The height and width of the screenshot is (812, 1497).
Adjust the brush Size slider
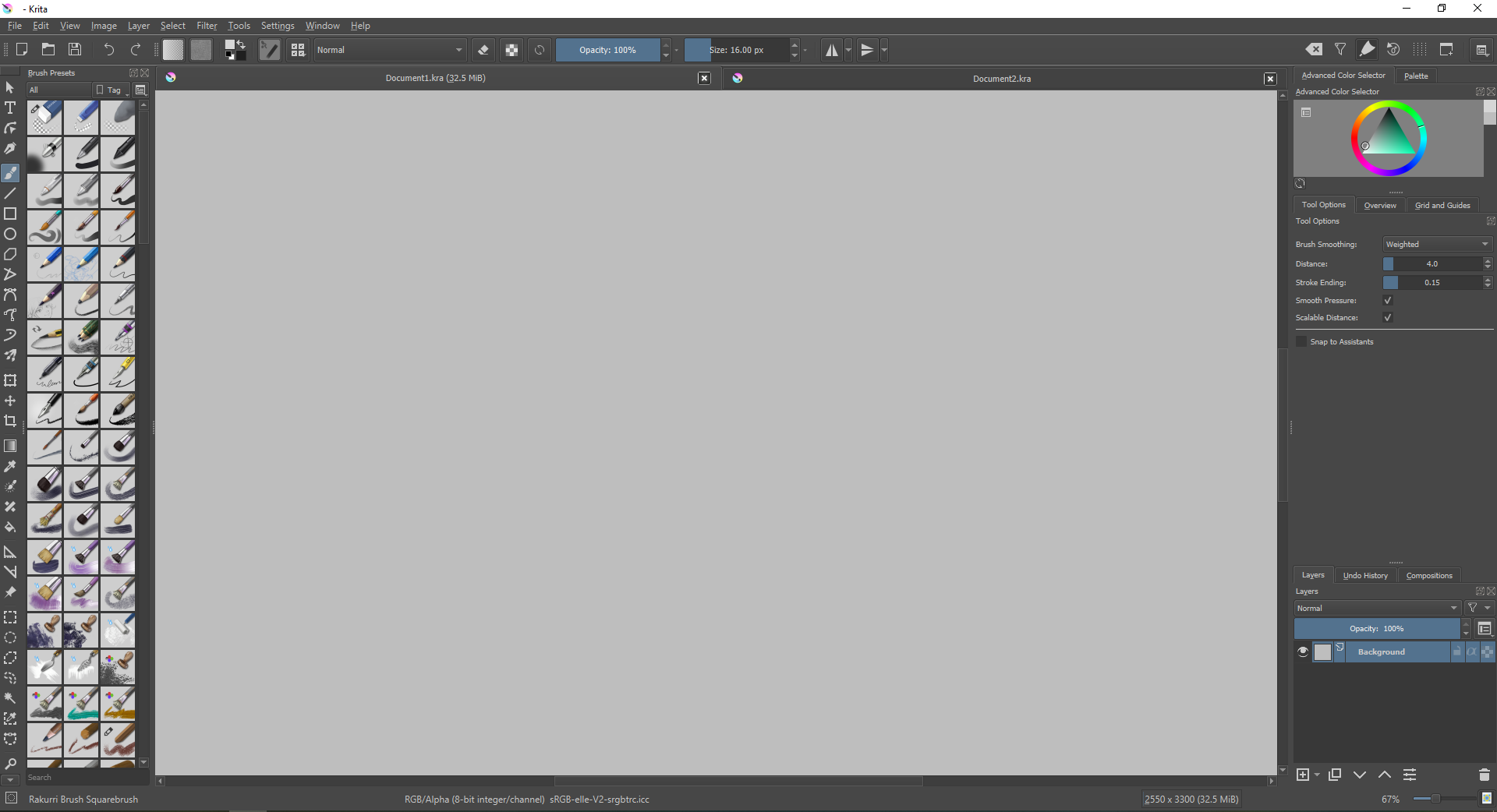pos(737,50)
